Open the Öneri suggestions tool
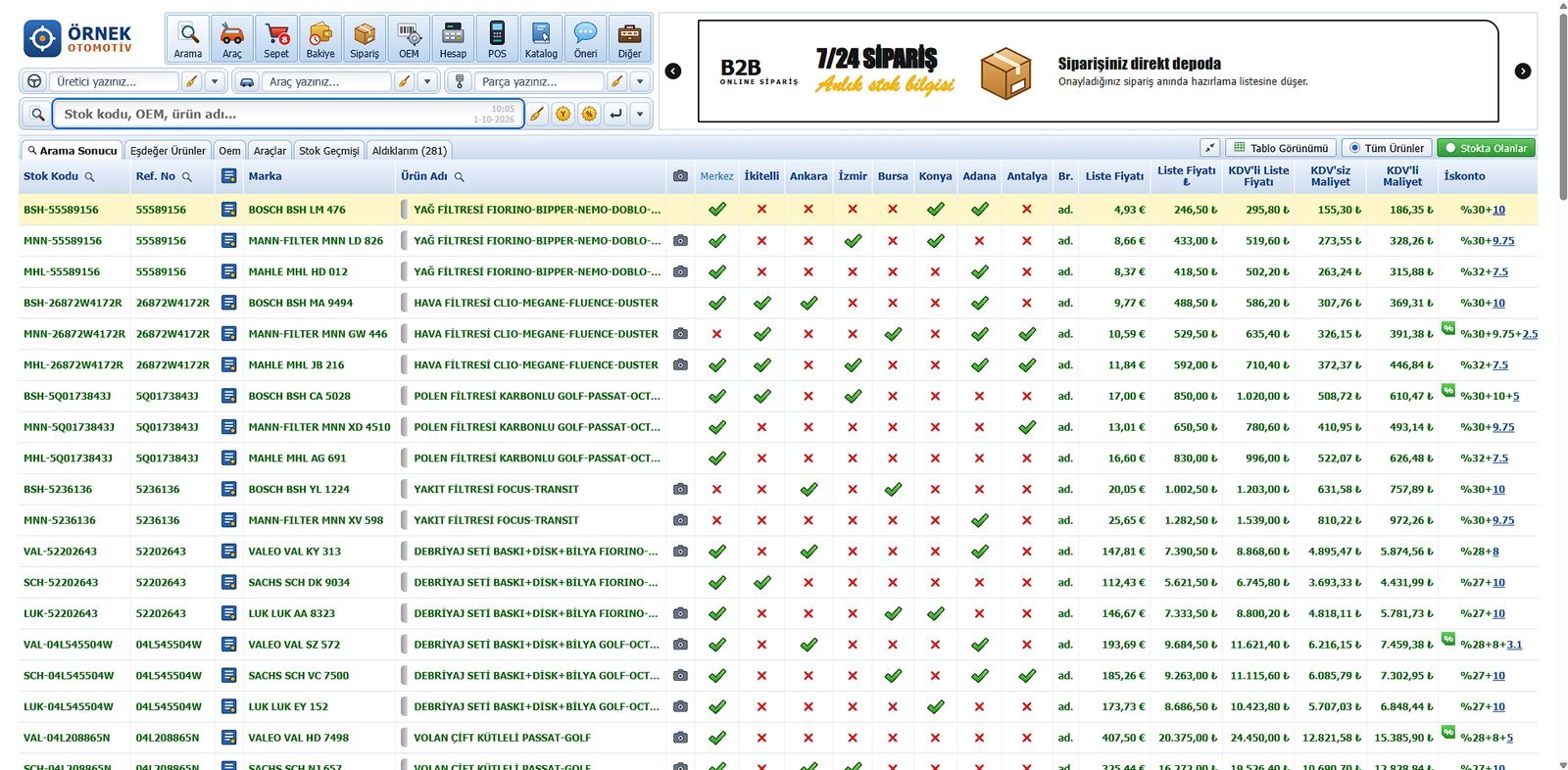The width and height of the screenshot is (1568, 770). [x=585, y=39]
